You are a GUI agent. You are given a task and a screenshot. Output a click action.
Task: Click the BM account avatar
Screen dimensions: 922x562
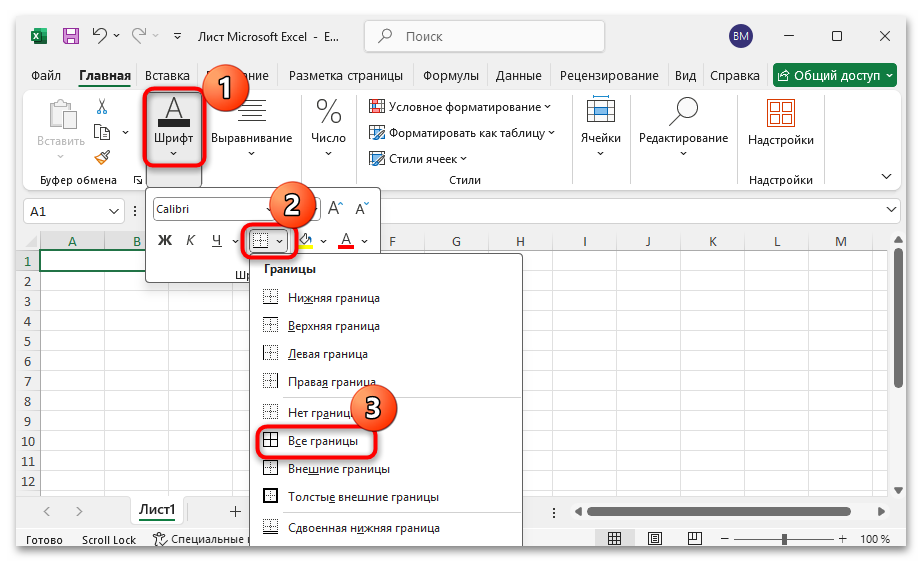[740, 36]
